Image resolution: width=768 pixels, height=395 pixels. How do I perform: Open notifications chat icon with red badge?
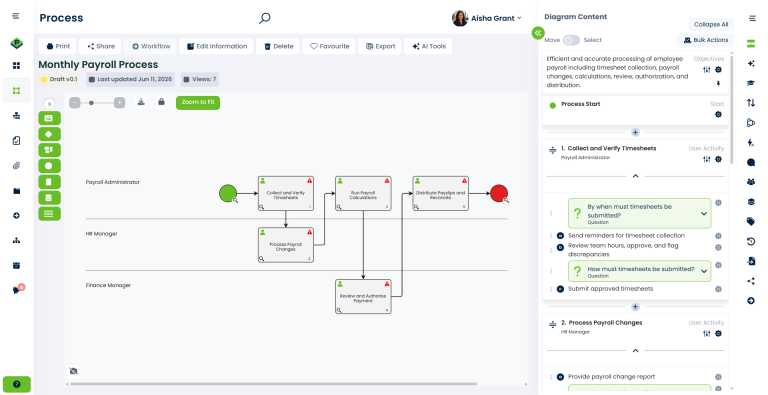pyautogui.click(x=18, y=290)
